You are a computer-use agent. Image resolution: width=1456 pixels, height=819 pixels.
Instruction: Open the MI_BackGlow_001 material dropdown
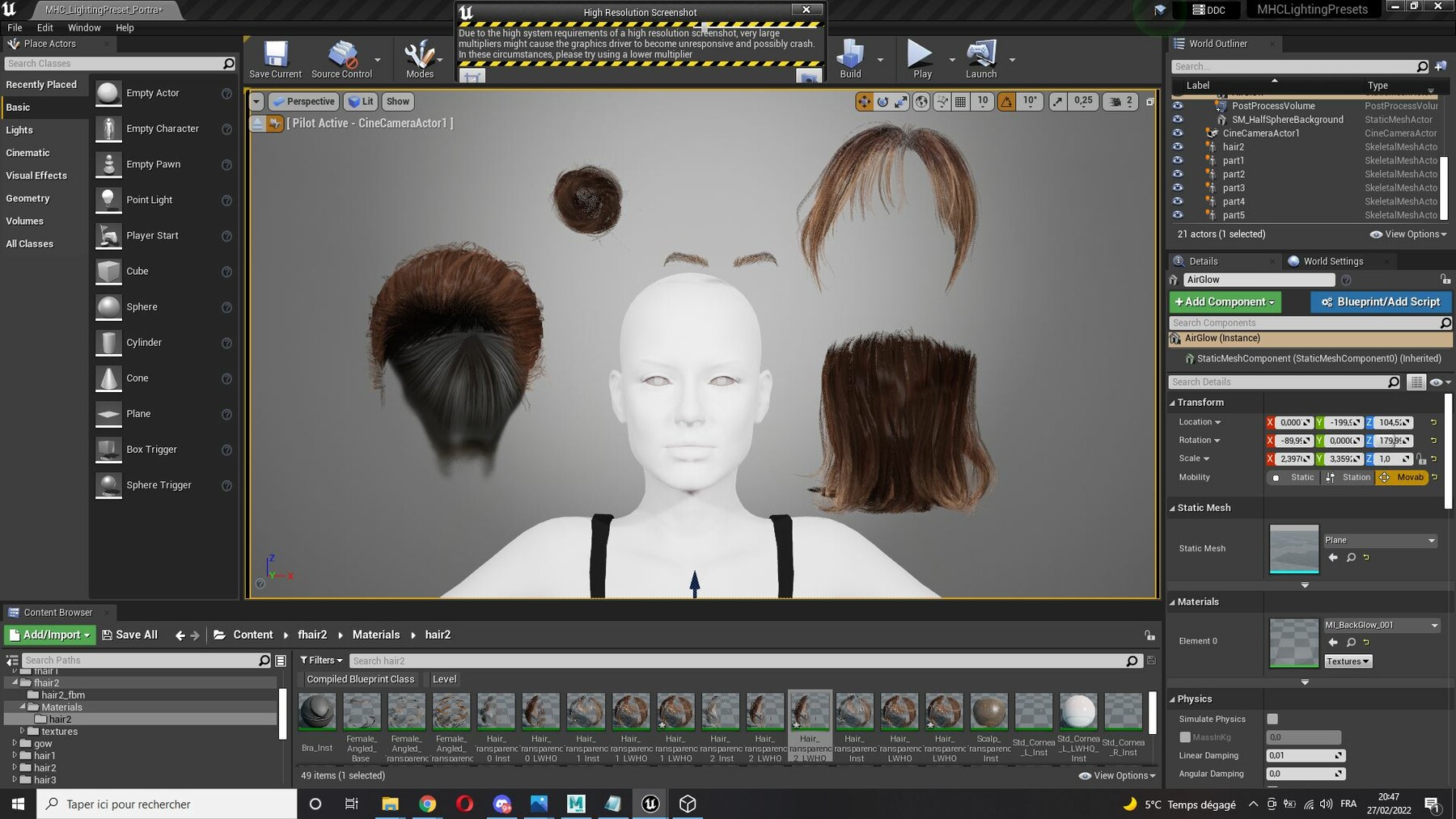tap(1382, 625)
